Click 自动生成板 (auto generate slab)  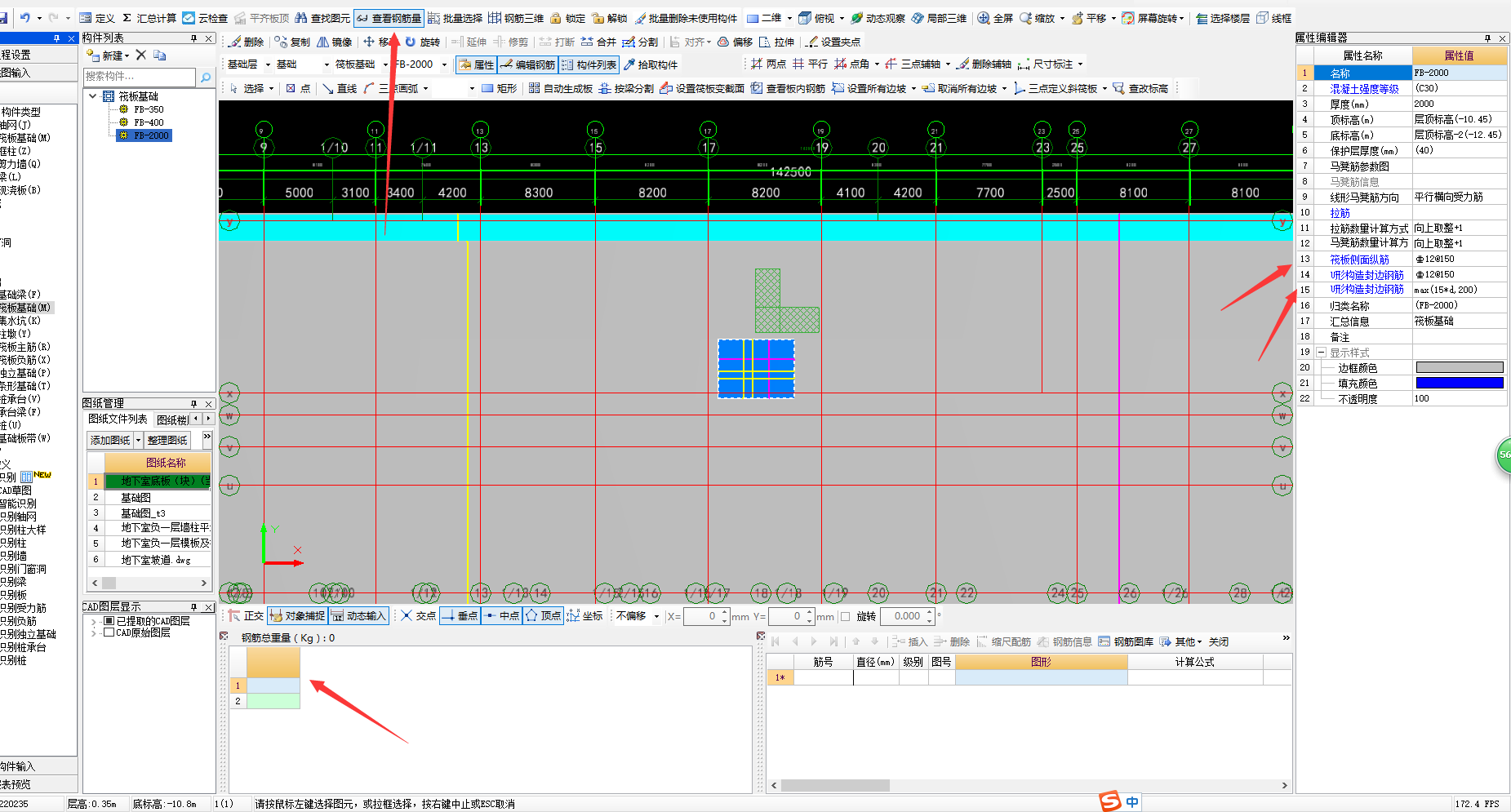click(561, 88)
